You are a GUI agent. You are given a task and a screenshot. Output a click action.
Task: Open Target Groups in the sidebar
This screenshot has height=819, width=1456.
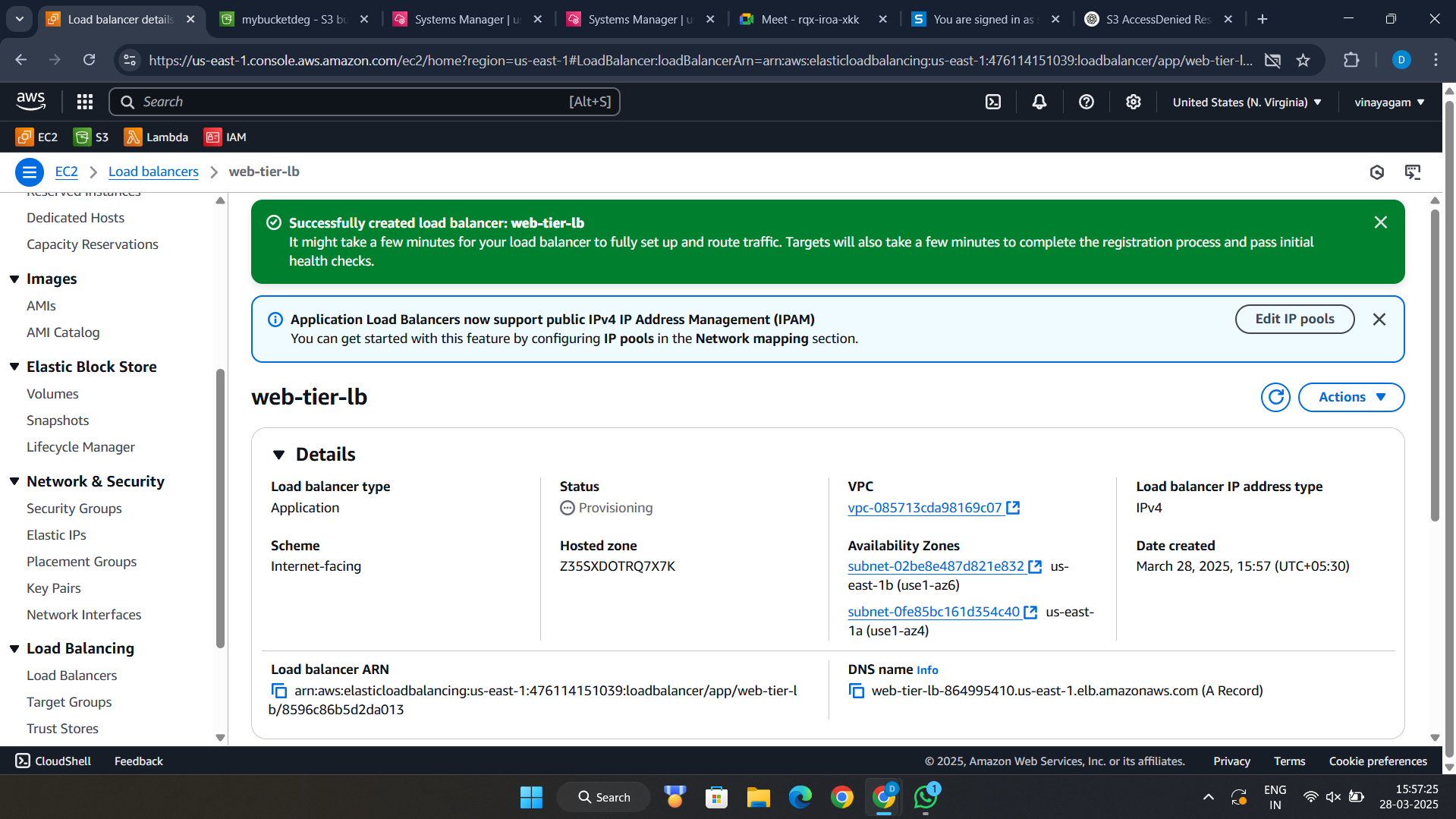tap(69, 702)
